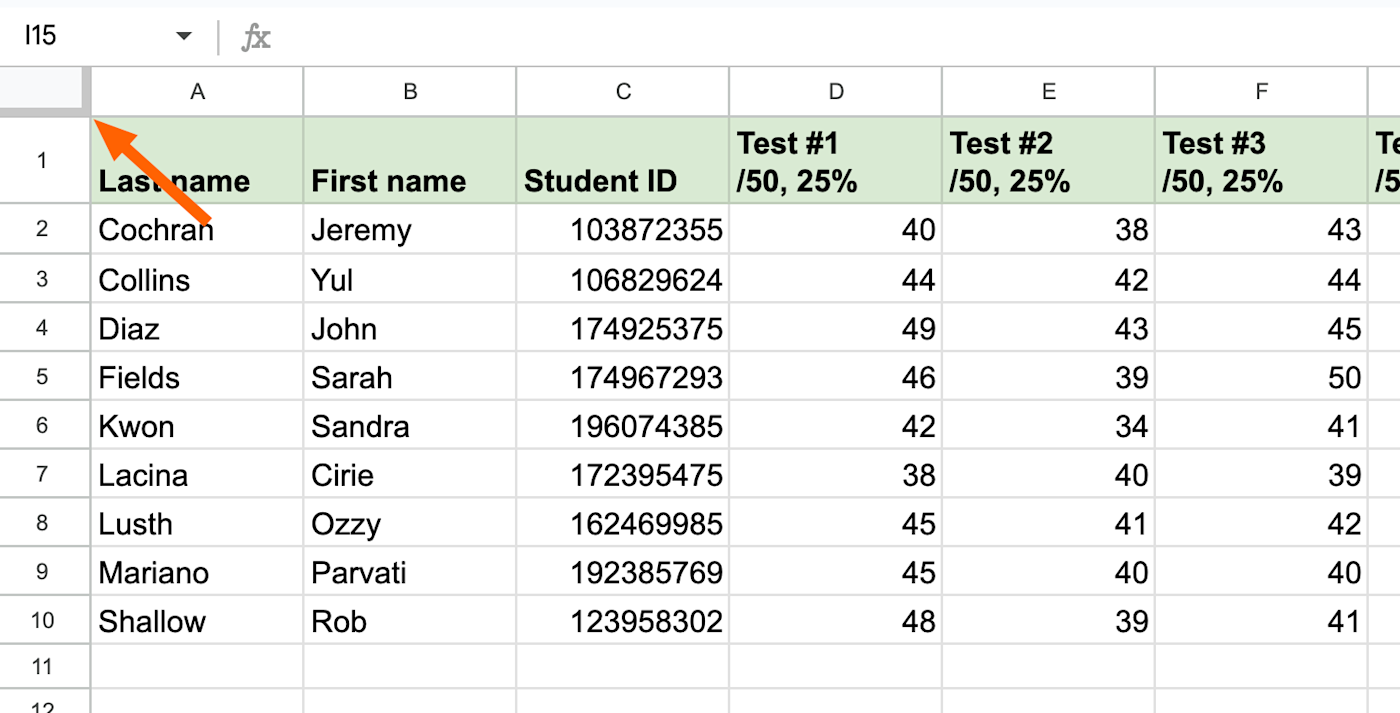This screenshot has width=1400, height=713.
Task: Select cell containing Parvati
Action: click(x=410, y=572)
